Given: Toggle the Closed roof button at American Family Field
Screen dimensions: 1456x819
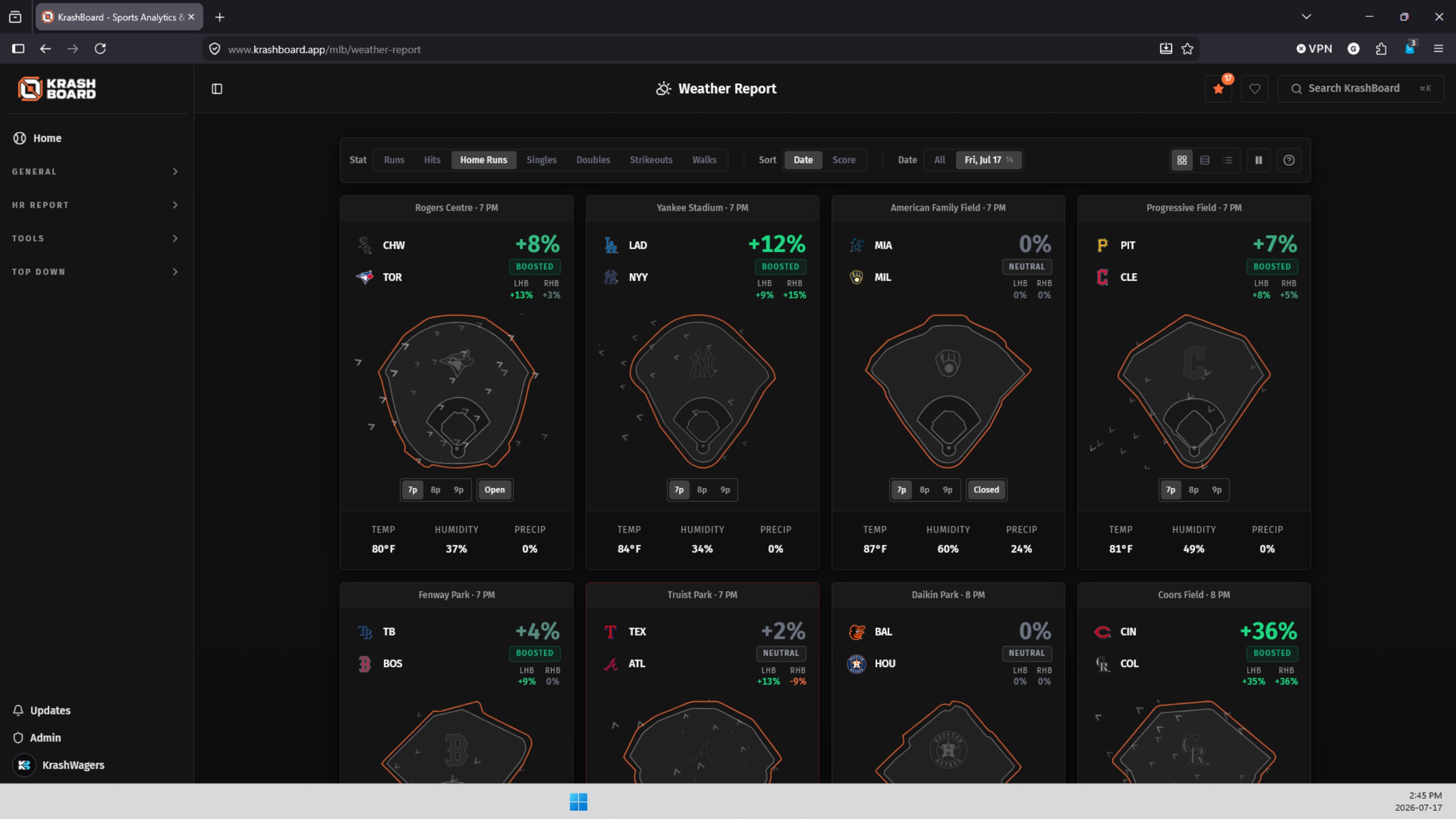Looking at the screenshot, I should coord(986,490).
